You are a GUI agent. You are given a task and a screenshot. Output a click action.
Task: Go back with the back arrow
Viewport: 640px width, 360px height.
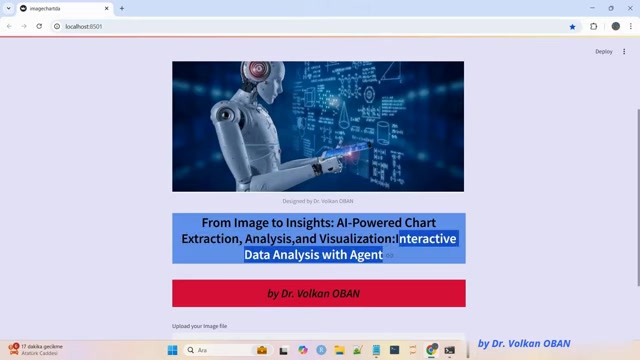pyautogui.click(x=9, y=27)
